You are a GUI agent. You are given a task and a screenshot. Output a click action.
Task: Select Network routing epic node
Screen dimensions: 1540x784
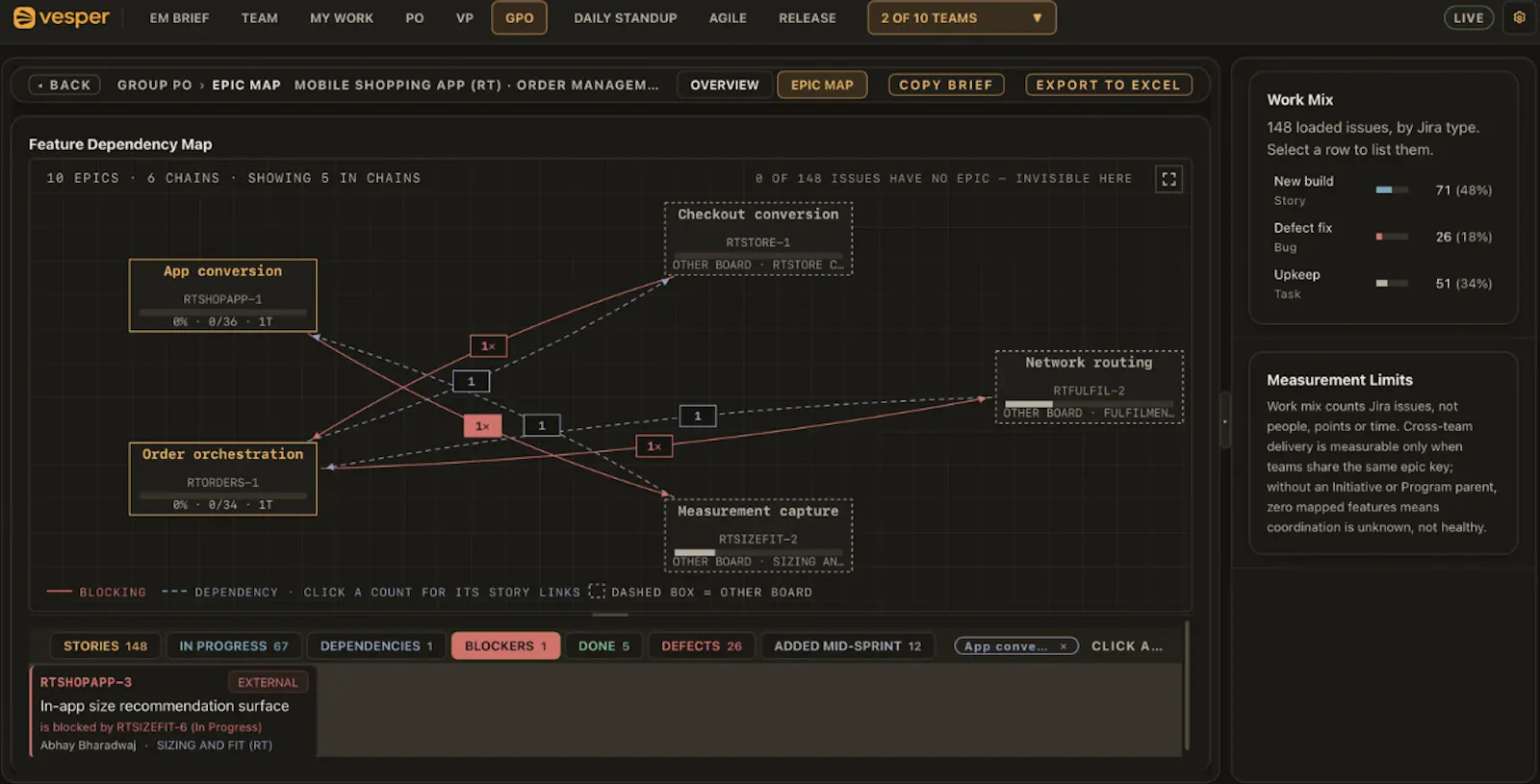tap(1089, 387)
